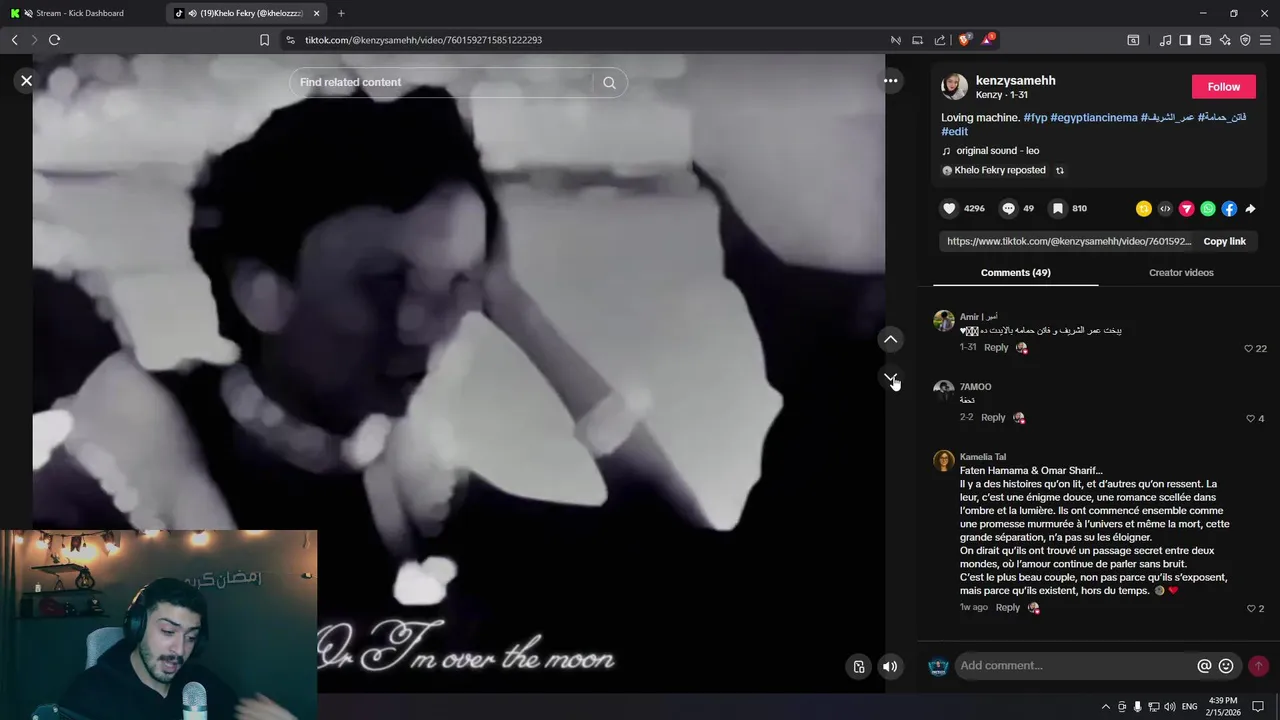Click the Add comment input field
The height and width of the screenshot is (720, 1280).
[x=1075, y=666]
